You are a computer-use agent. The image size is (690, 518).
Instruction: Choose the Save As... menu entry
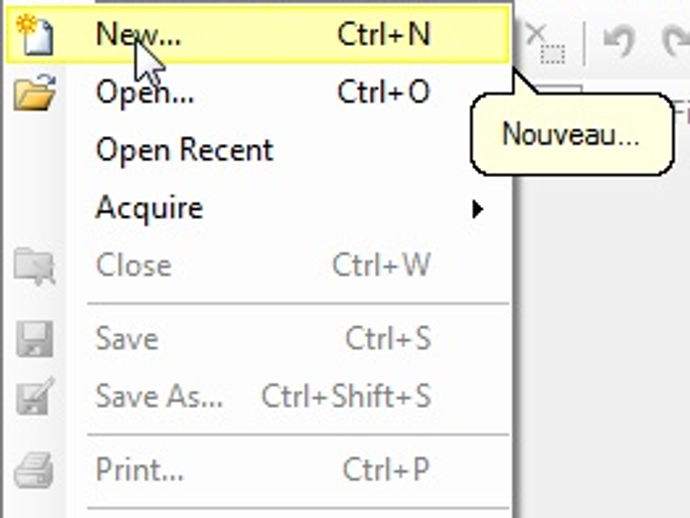[x=258, y=396]
